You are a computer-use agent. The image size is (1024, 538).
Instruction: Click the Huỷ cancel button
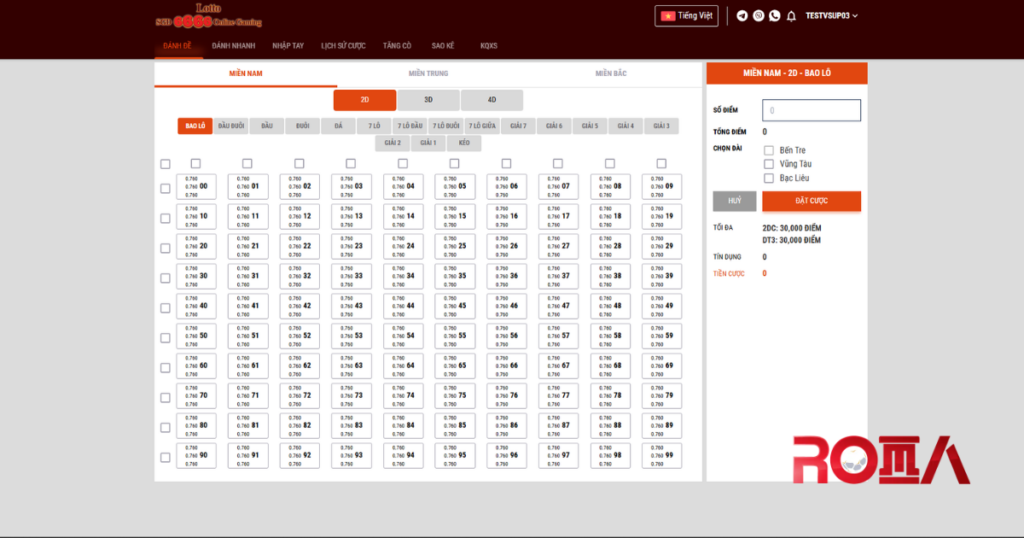pos(734,201)
